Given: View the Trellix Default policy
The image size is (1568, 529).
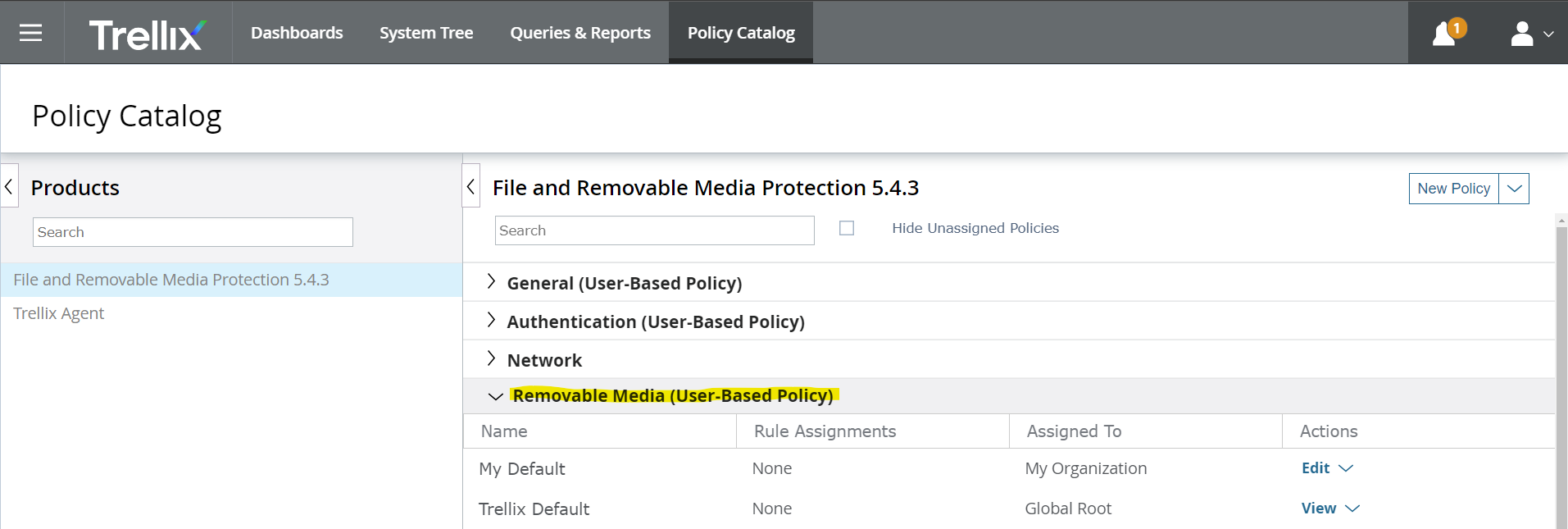Looking at the screenshot, I should [x=1318, y=508].
